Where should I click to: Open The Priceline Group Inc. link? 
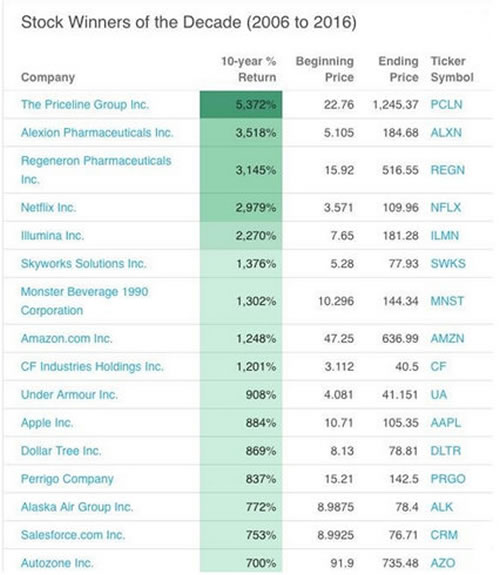pos(85,105)
